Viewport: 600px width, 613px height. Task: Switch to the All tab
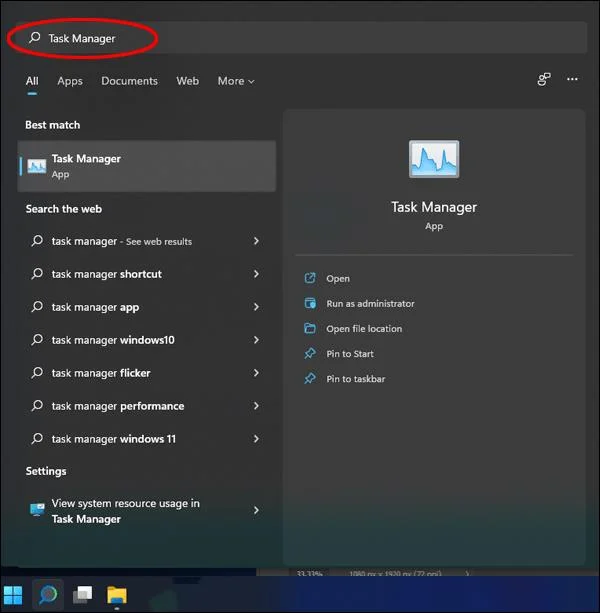(32, 81)
